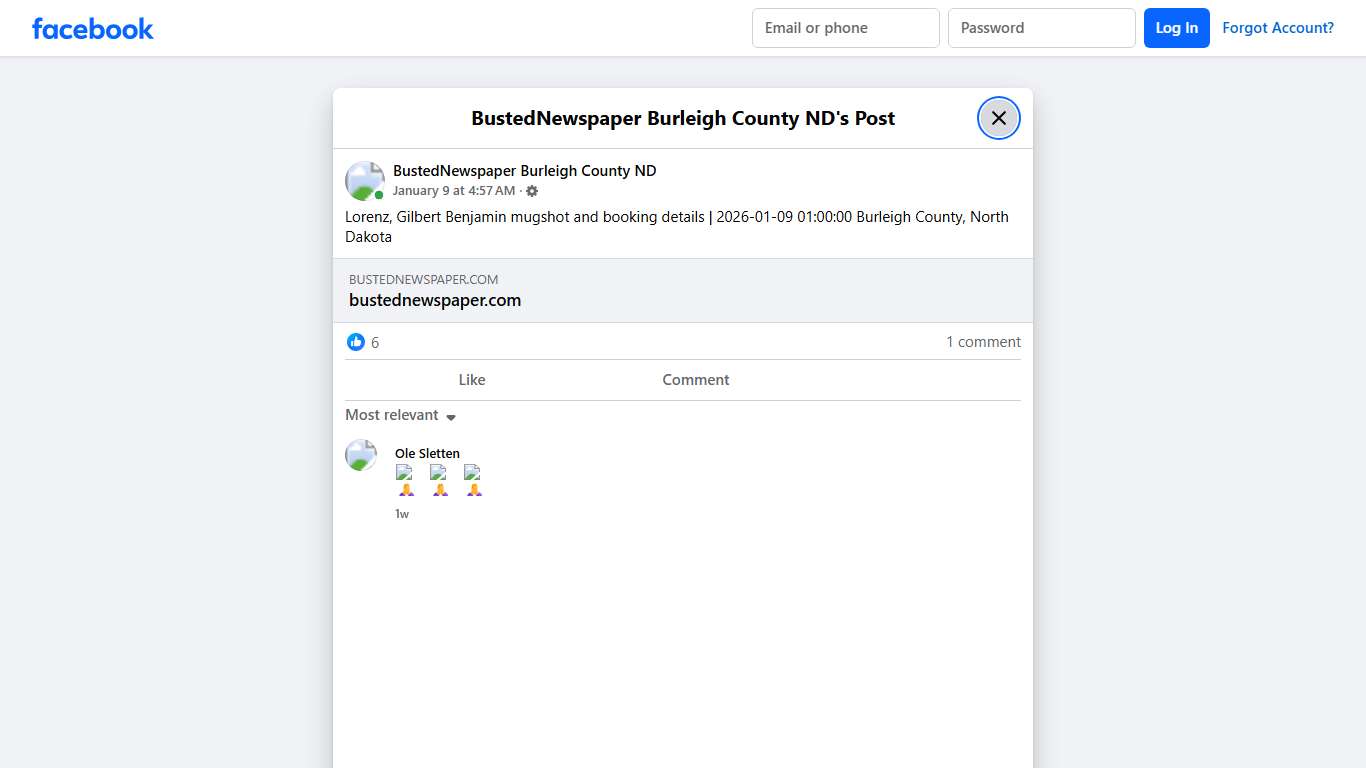
Task: Open BustedNewspaper page profile picture
Action: [x=365, y=181]
